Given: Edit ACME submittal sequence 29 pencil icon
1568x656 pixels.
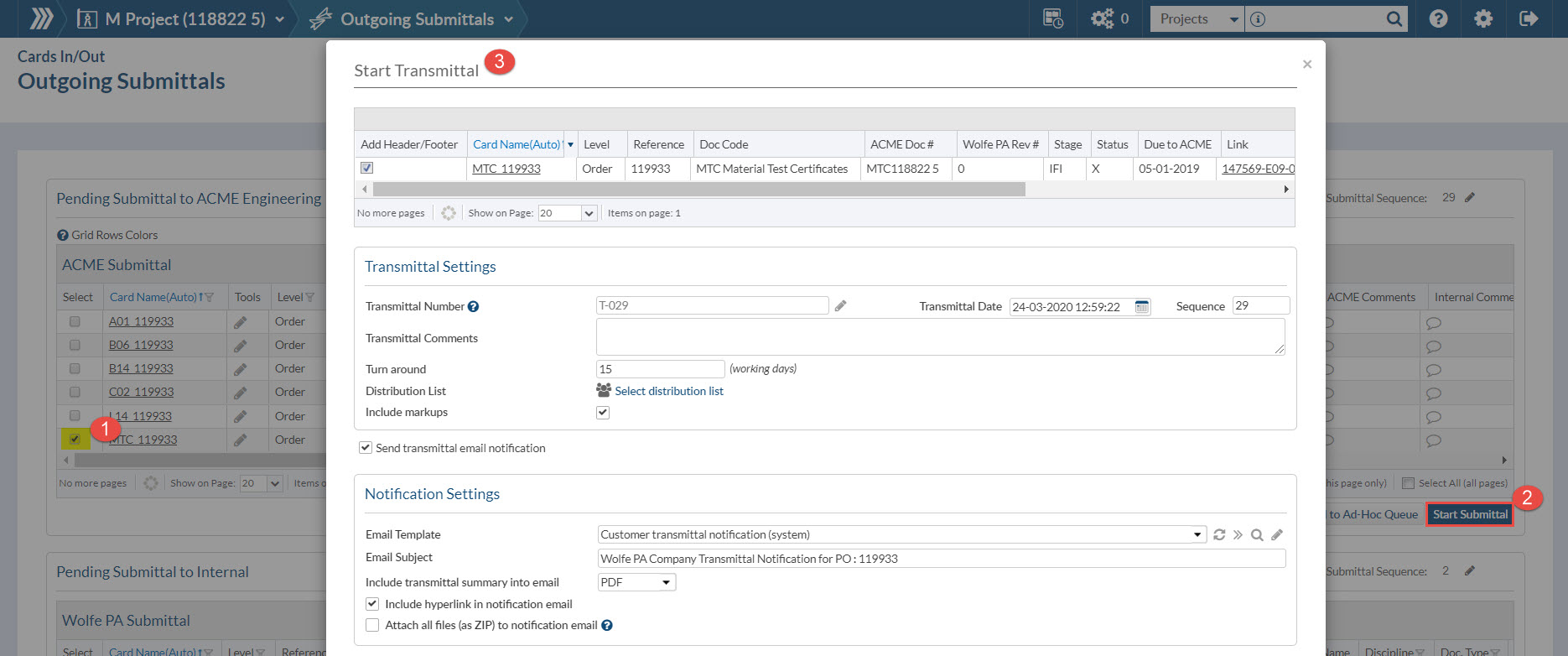Looking at the screenshot, I should pyautogui.click(x=1470, y=197).
